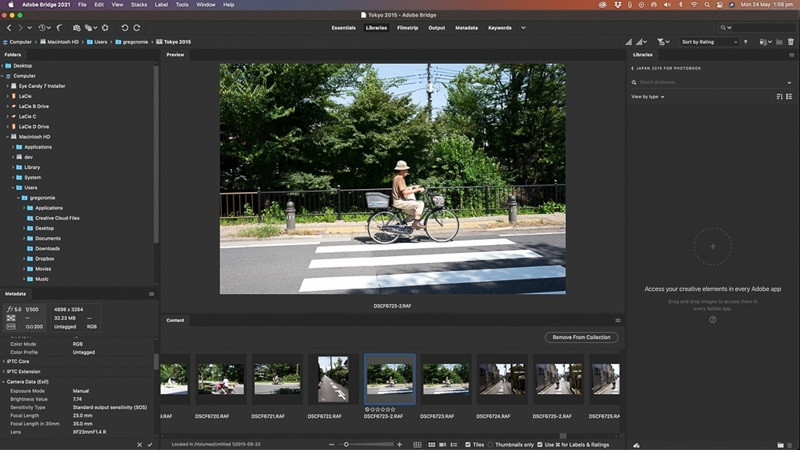The width and height of the screenshot is (800, 450).
Task: Open the Stacks menu
Action: coord(139,5)
